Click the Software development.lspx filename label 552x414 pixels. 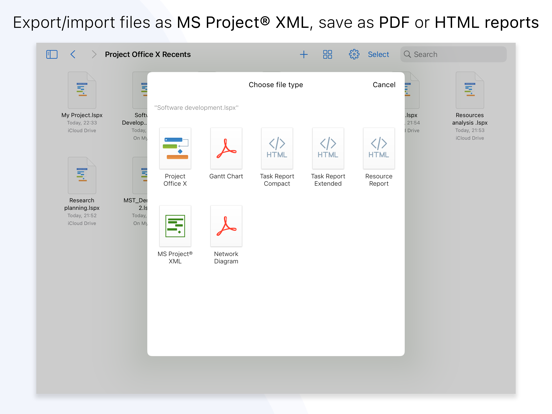coord(196,108)
